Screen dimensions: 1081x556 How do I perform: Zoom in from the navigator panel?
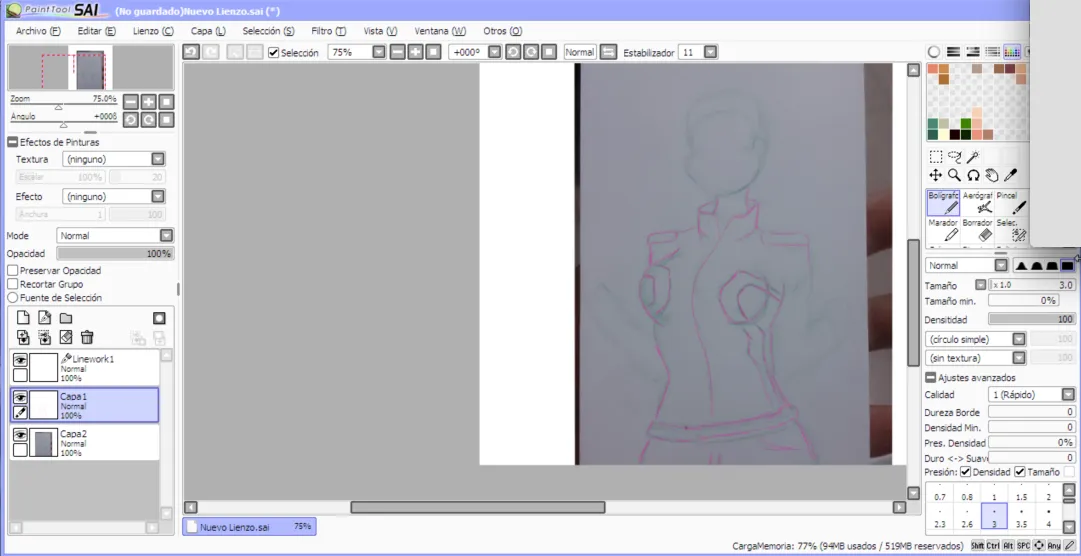[148, 102]
